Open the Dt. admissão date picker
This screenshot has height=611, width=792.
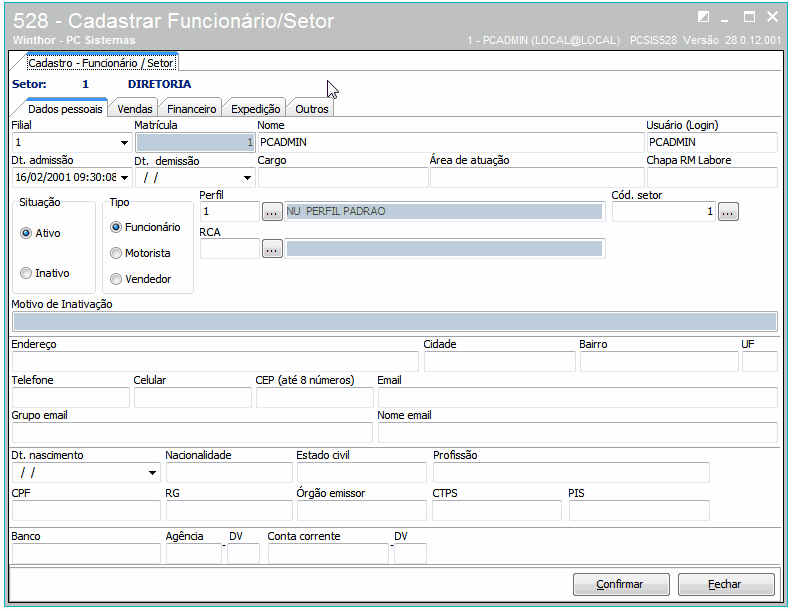pyautogui.click(x=124, y=178)
